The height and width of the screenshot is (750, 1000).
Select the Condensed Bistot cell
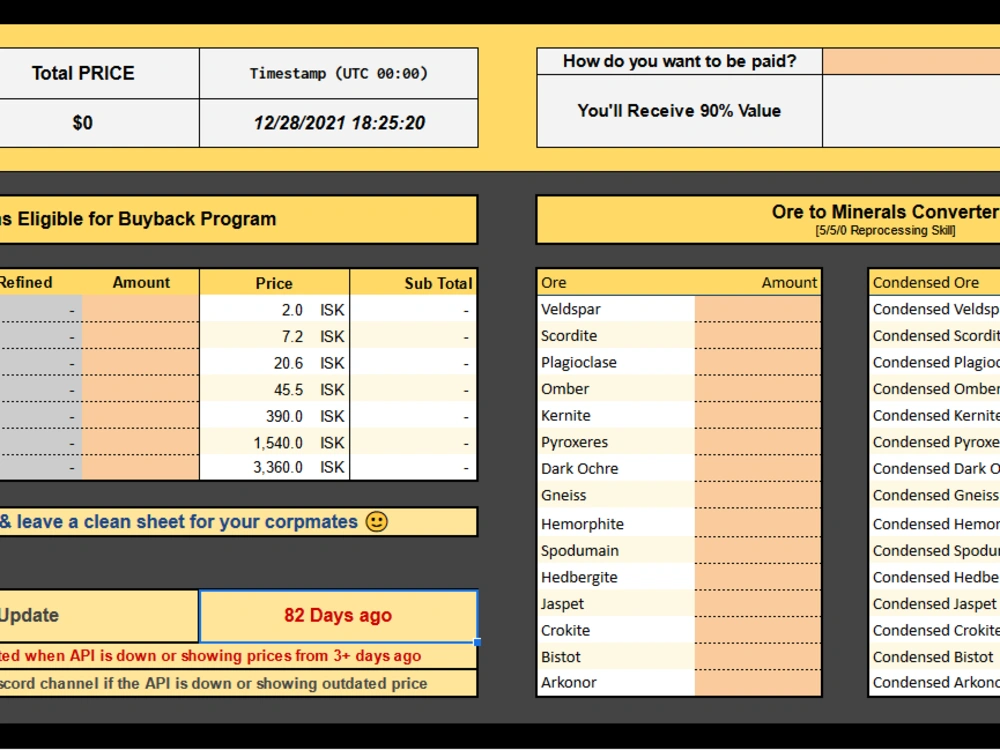click(934, 657)
